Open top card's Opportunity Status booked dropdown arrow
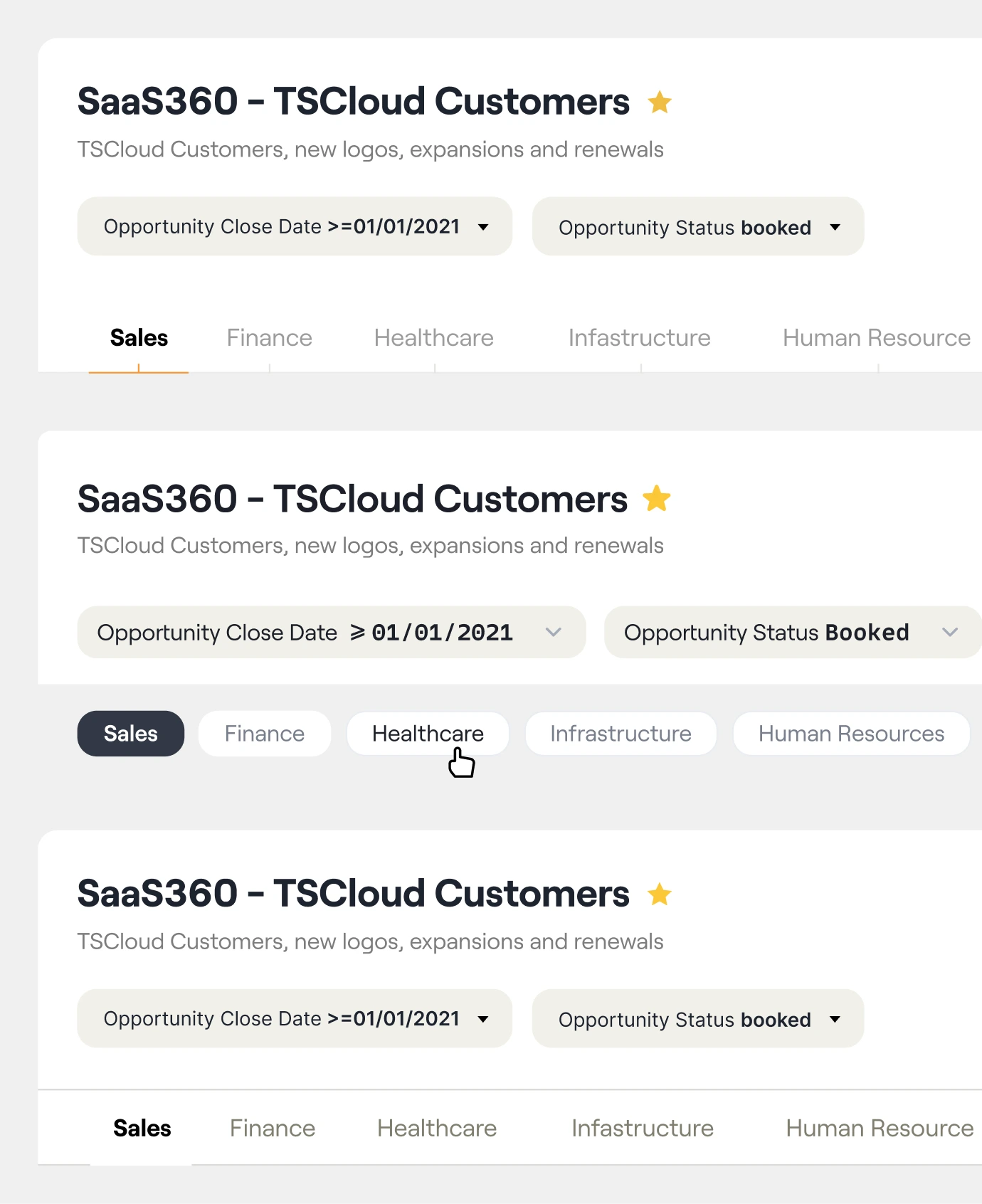 click(835, 227)
